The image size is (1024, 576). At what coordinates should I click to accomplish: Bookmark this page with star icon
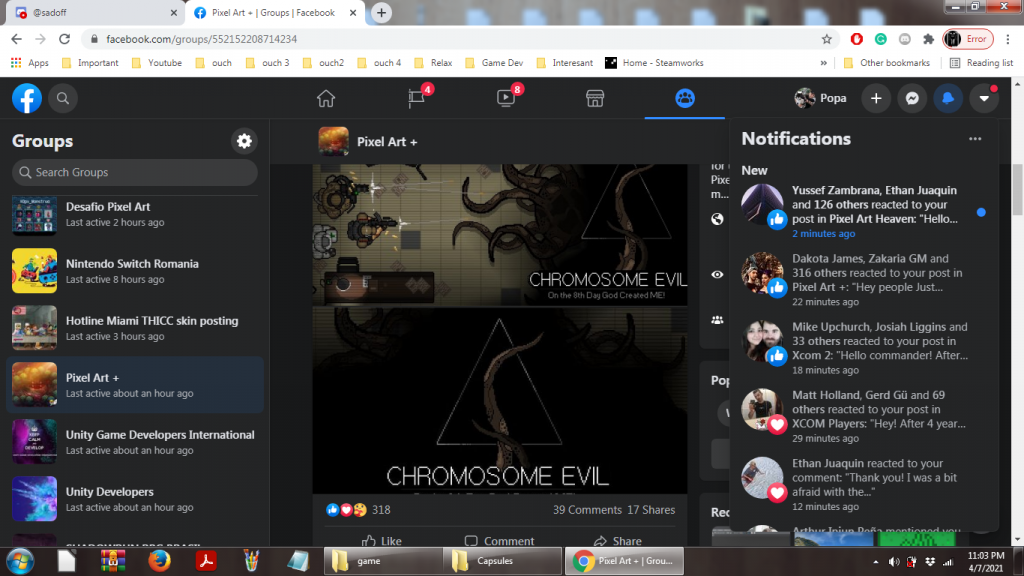click(x=826, y=39)
